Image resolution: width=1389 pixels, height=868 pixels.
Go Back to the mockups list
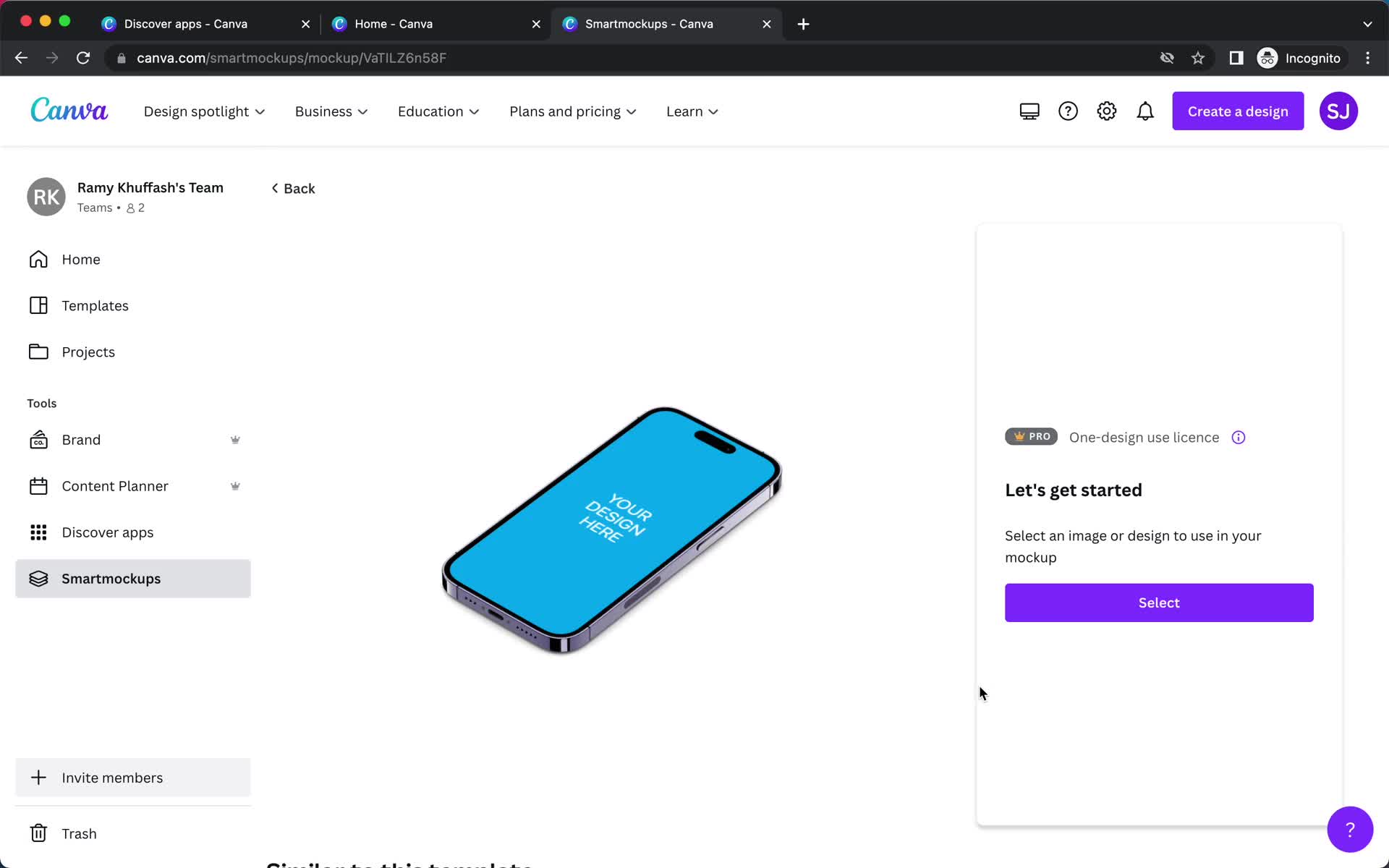[x=293, y=188]
